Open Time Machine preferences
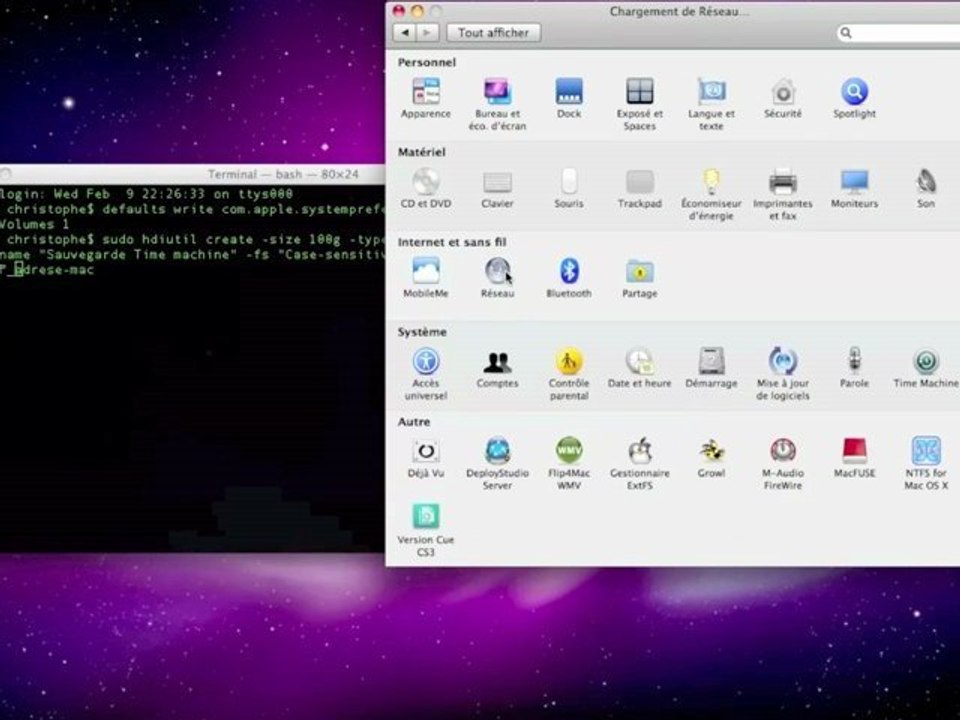This screenshot has height=720, width=960. (926, 368)
